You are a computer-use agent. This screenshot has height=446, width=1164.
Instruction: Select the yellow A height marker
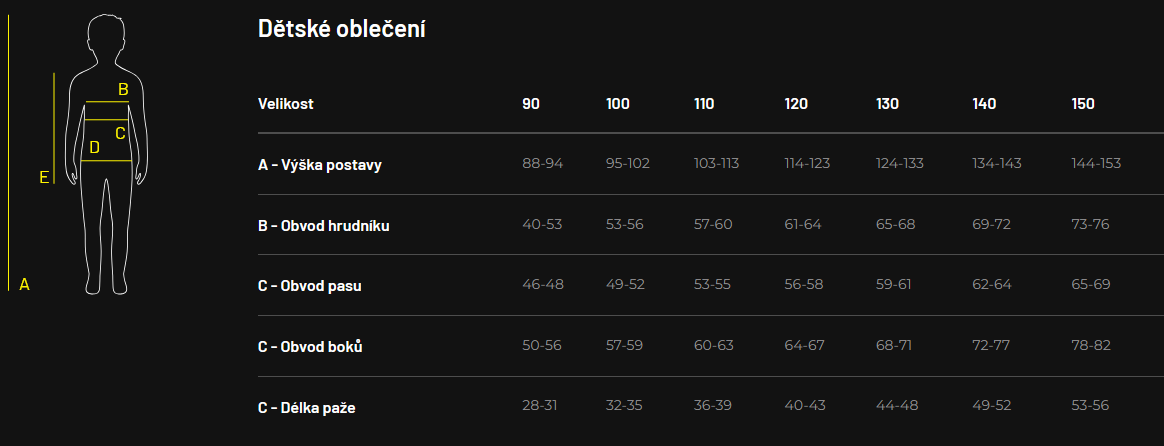point(24,284)
